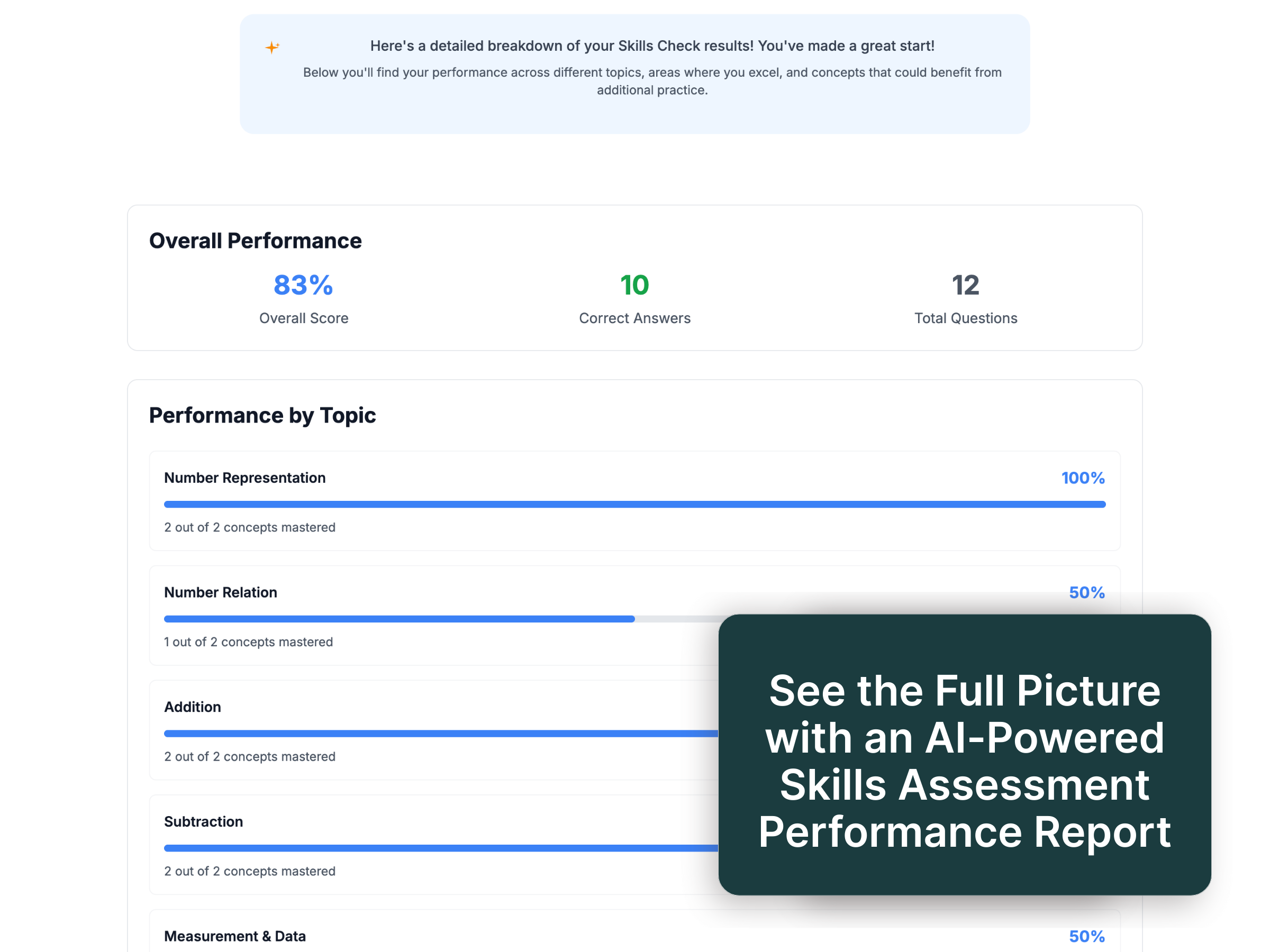Screen dimensions: 1270x952
Task: Select the Number Representation topic title
Action: 244,478
